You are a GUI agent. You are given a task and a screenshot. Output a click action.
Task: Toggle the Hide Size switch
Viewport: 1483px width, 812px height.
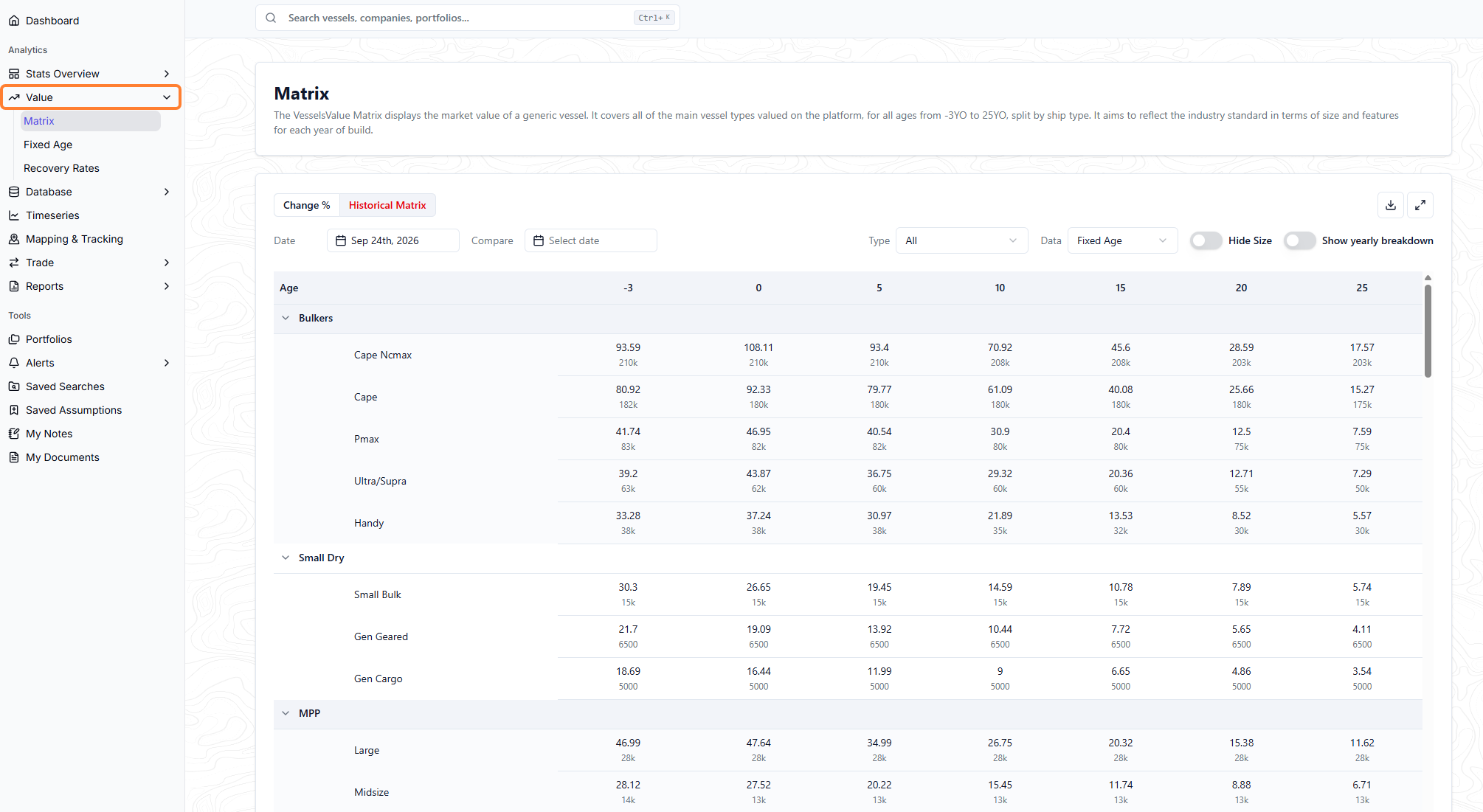tap(1206, 240)
